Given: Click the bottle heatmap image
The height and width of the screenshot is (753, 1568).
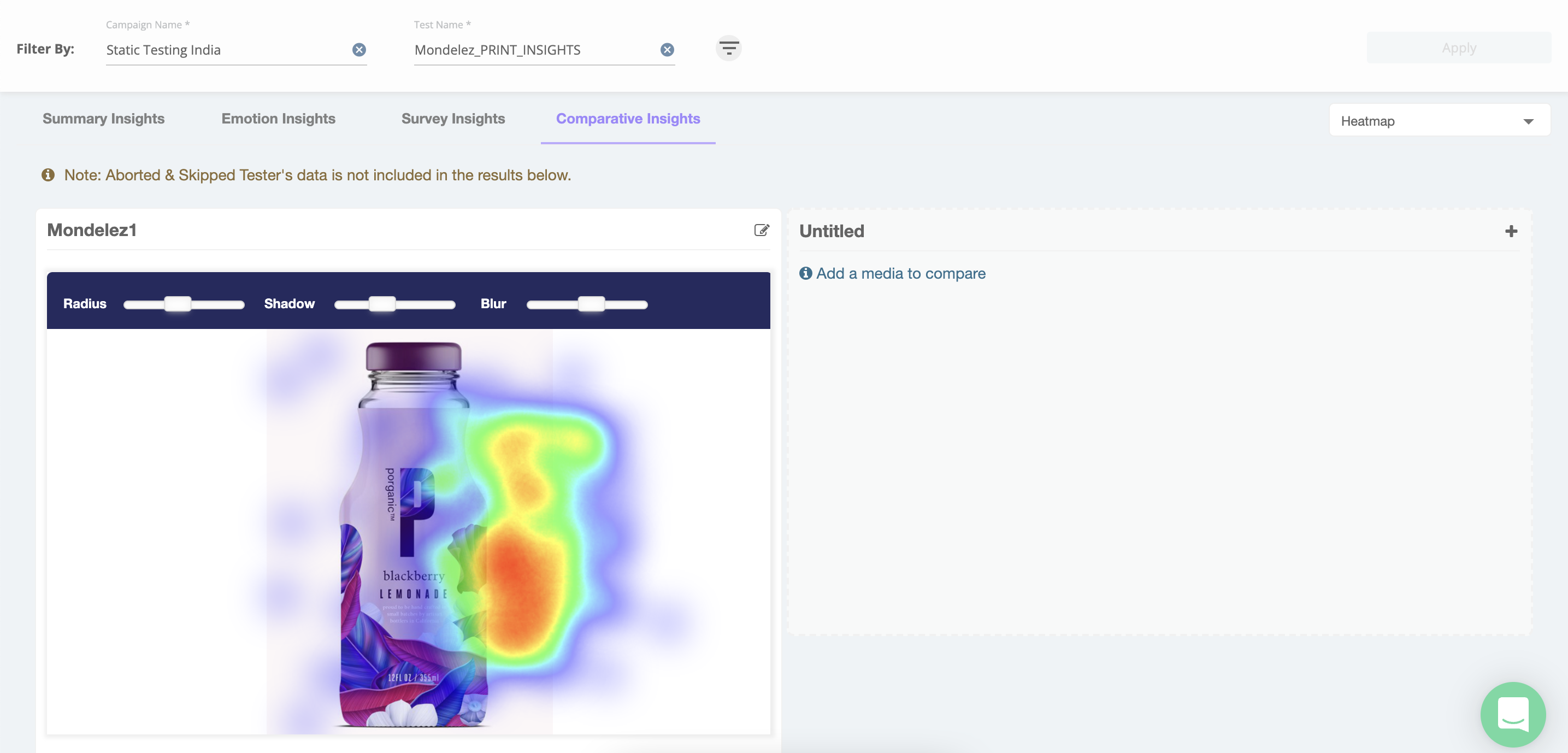Looking at the screenshot, I should point(409,532).
